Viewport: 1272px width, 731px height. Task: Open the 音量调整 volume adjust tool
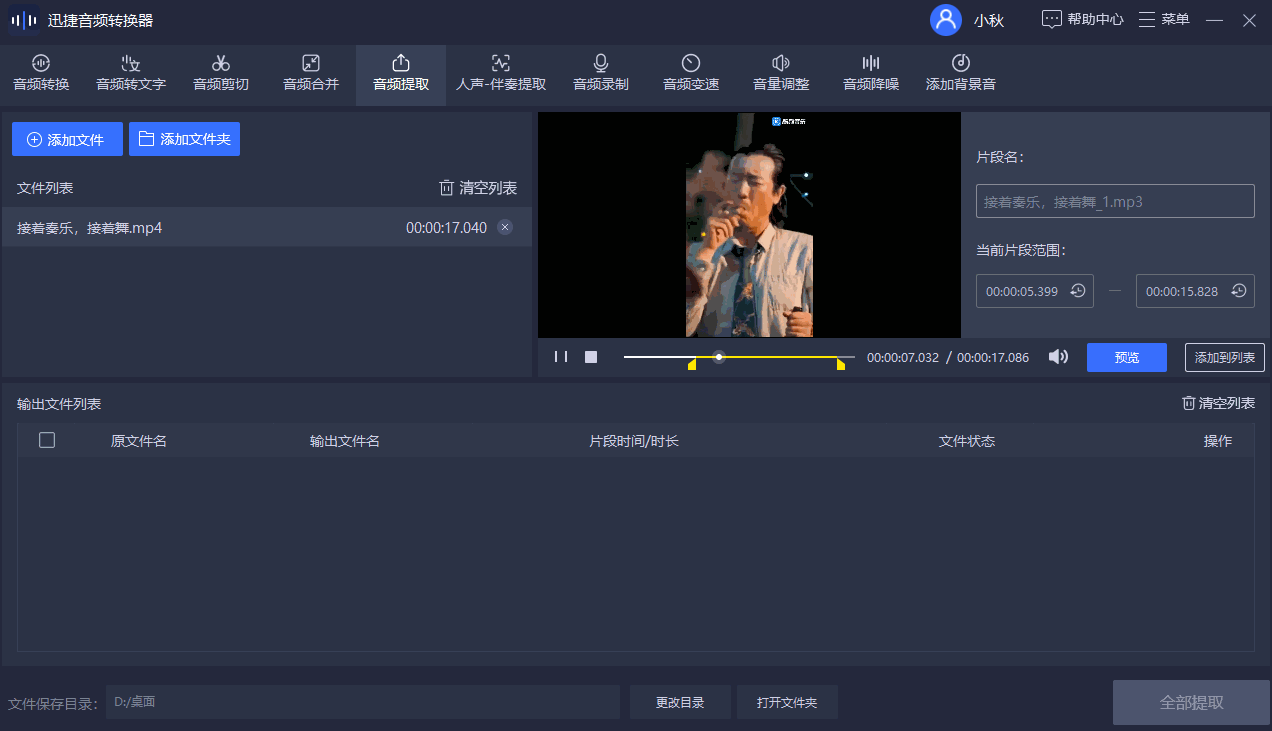coord(781,74)
